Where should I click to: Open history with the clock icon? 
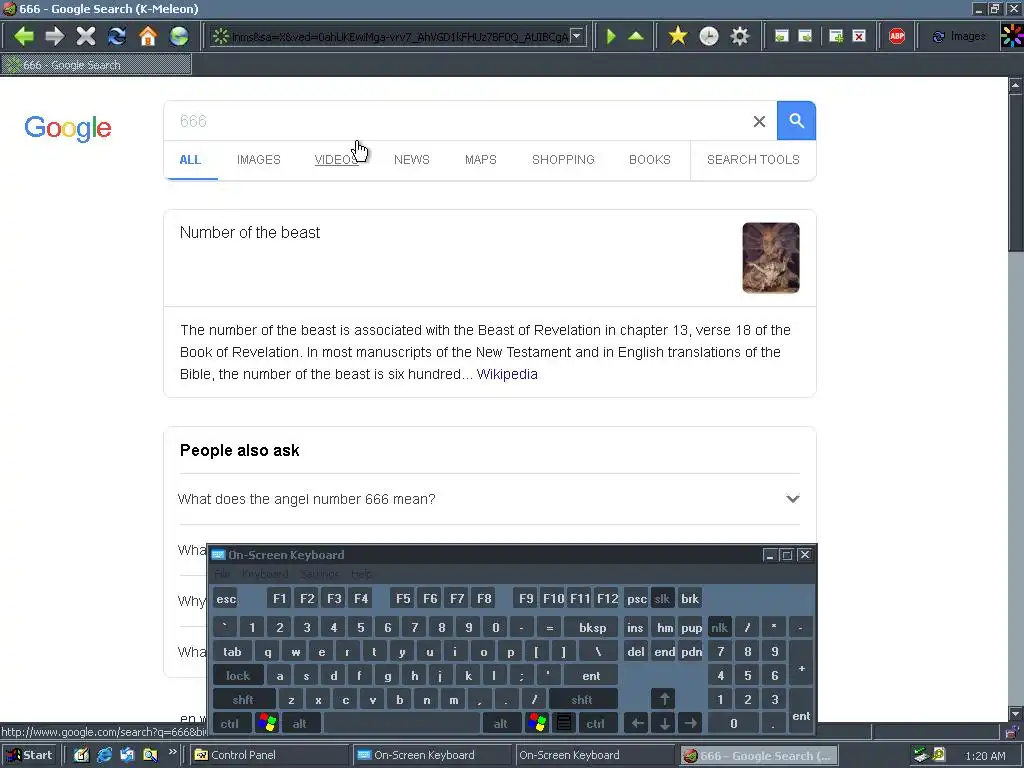709,36
